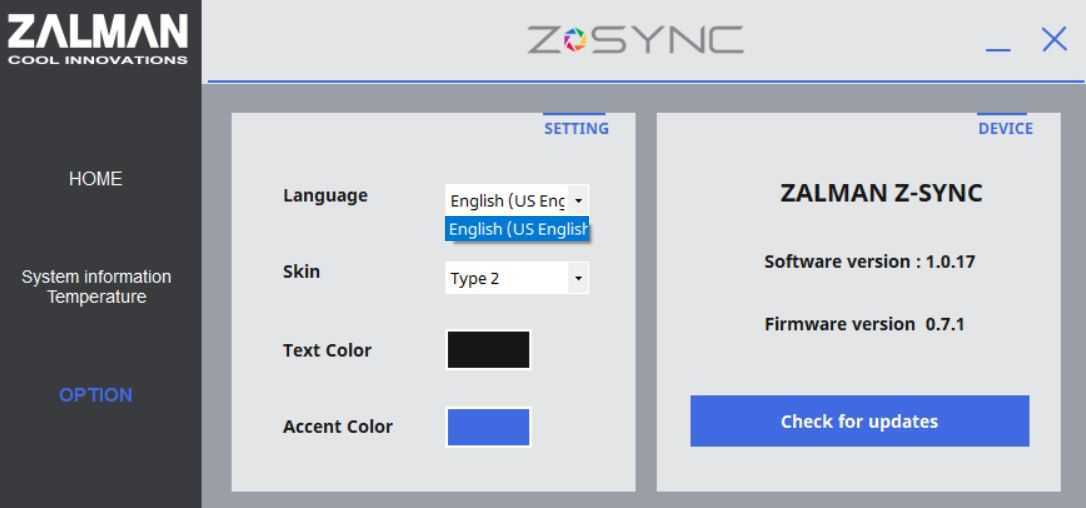Close the Z-SYNC application window
The width and height of the screenshot is (1086, 508).
tap(1054, 40)
